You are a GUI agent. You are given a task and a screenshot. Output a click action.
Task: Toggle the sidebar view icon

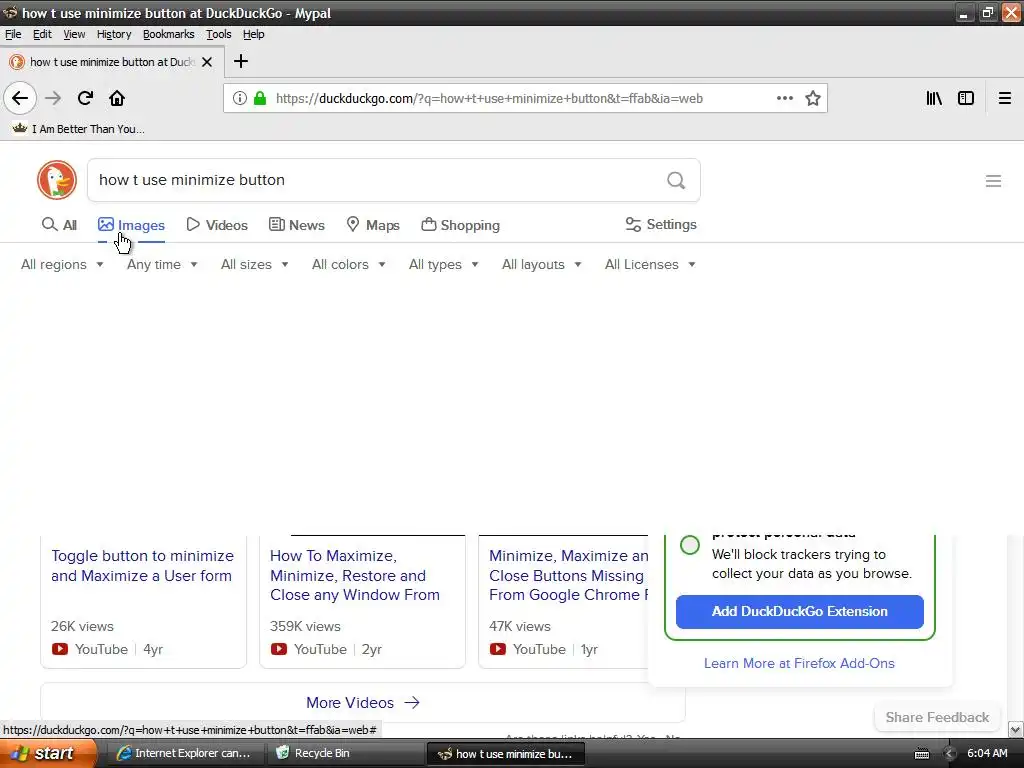point(966,99)
